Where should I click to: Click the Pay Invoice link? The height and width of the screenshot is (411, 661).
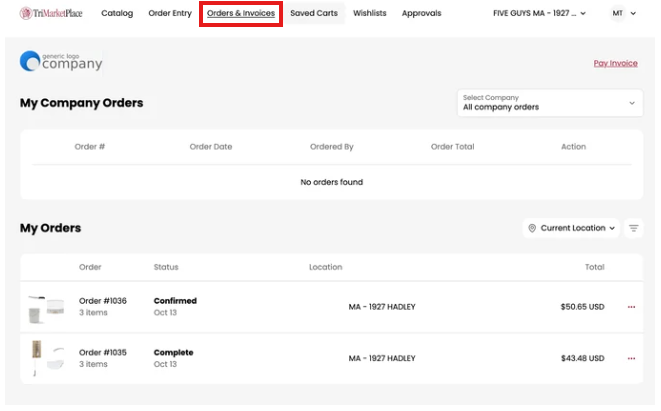pos(615,63)
